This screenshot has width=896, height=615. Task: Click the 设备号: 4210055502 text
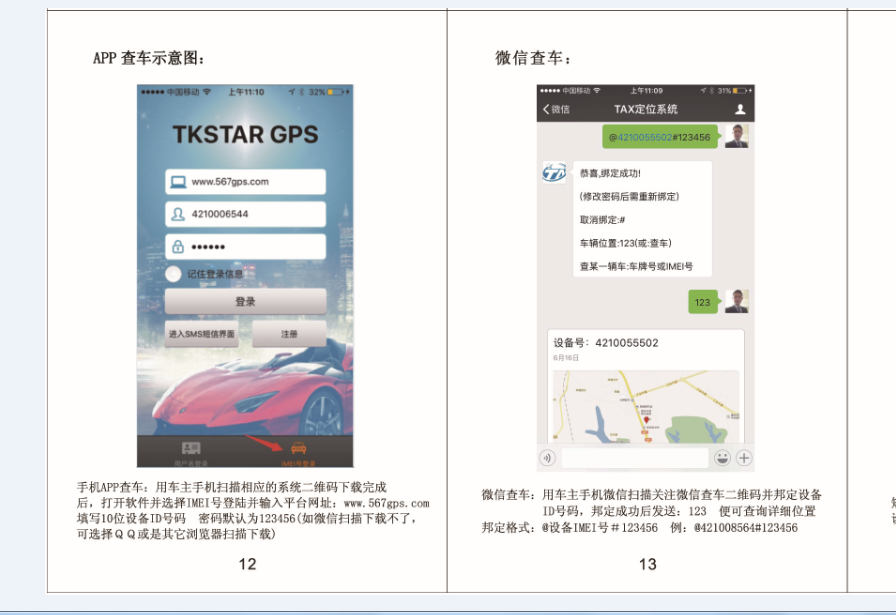pos(606,343)
